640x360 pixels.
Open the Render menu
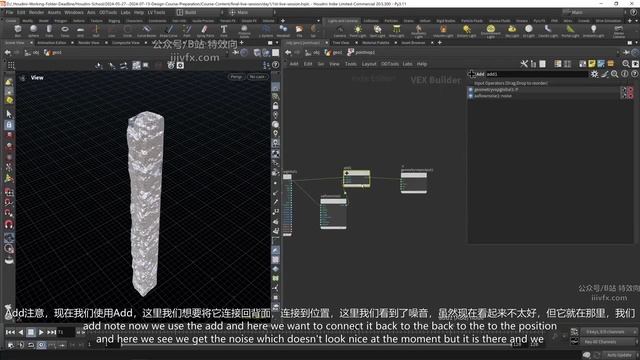coord(36,12)
